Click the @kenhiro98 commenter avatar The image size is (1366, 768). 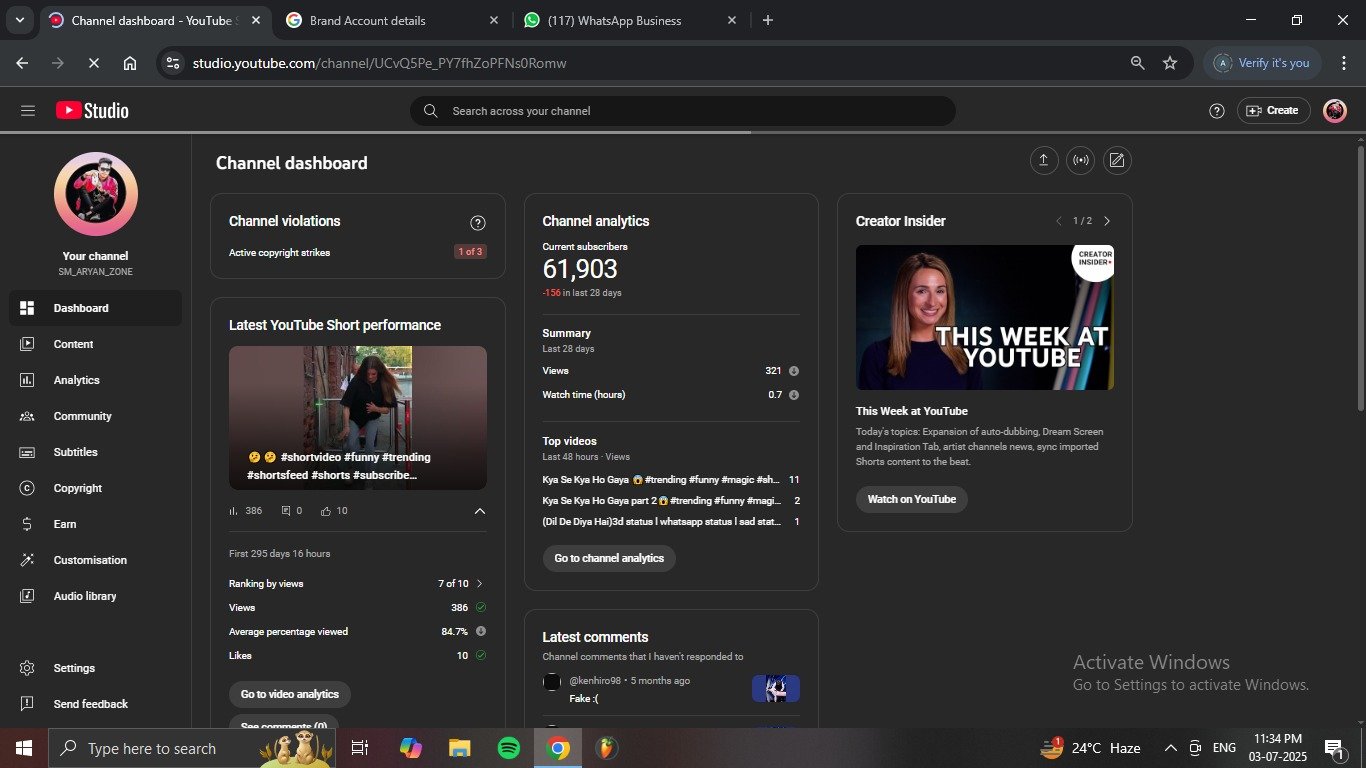pyautogui.click(x=552, y=682)
